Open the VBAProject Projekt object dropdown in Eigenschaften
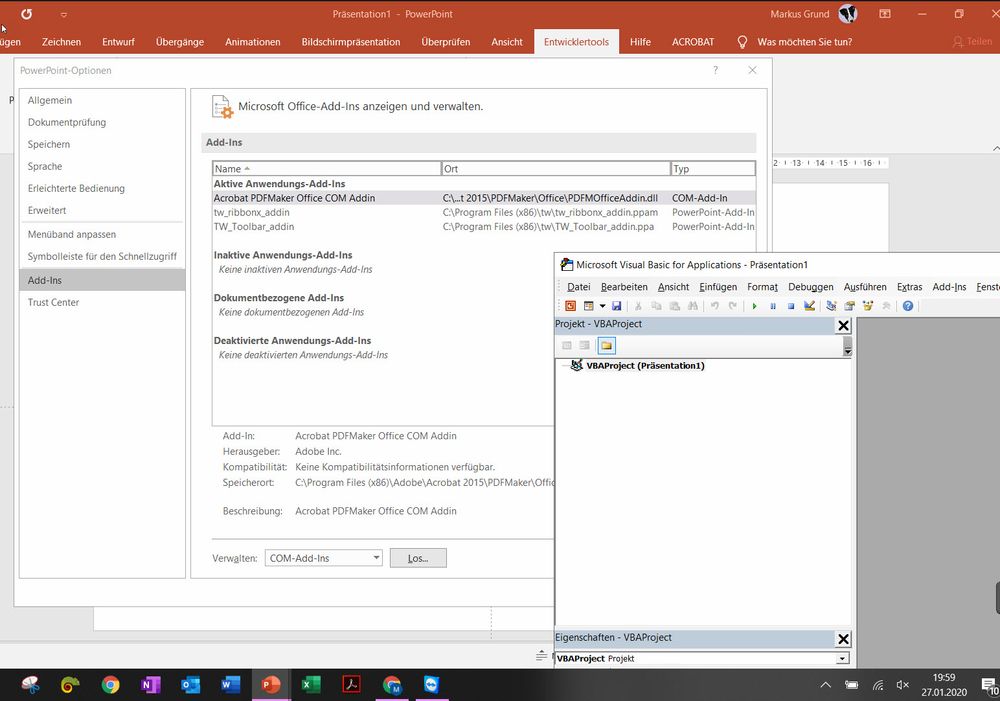This screenshot has height=701, width=1000. click(842, 658)
